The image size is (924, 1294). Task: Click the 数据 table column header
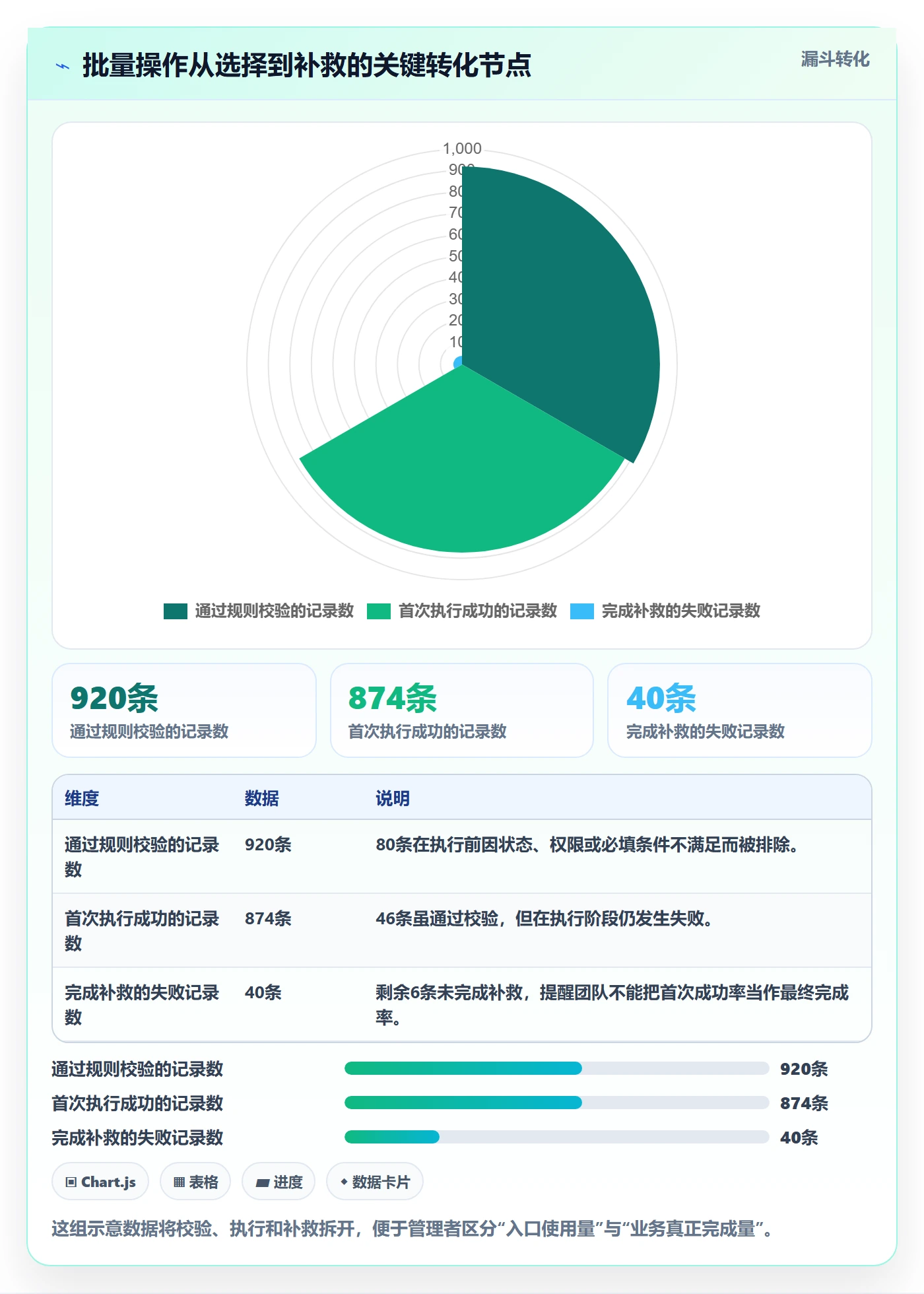pyautogui.click(x=262, y=798)
